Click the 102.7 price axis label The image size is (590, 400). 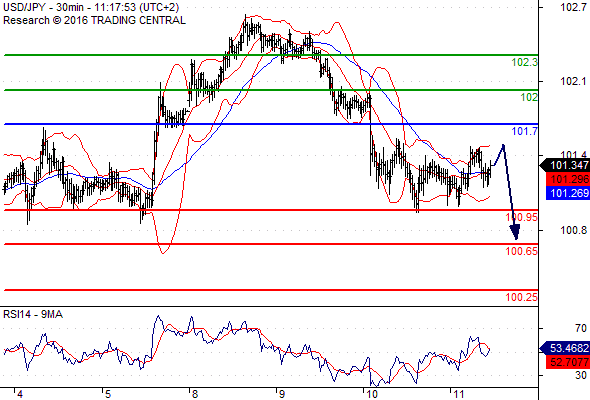tap(573, 7)
